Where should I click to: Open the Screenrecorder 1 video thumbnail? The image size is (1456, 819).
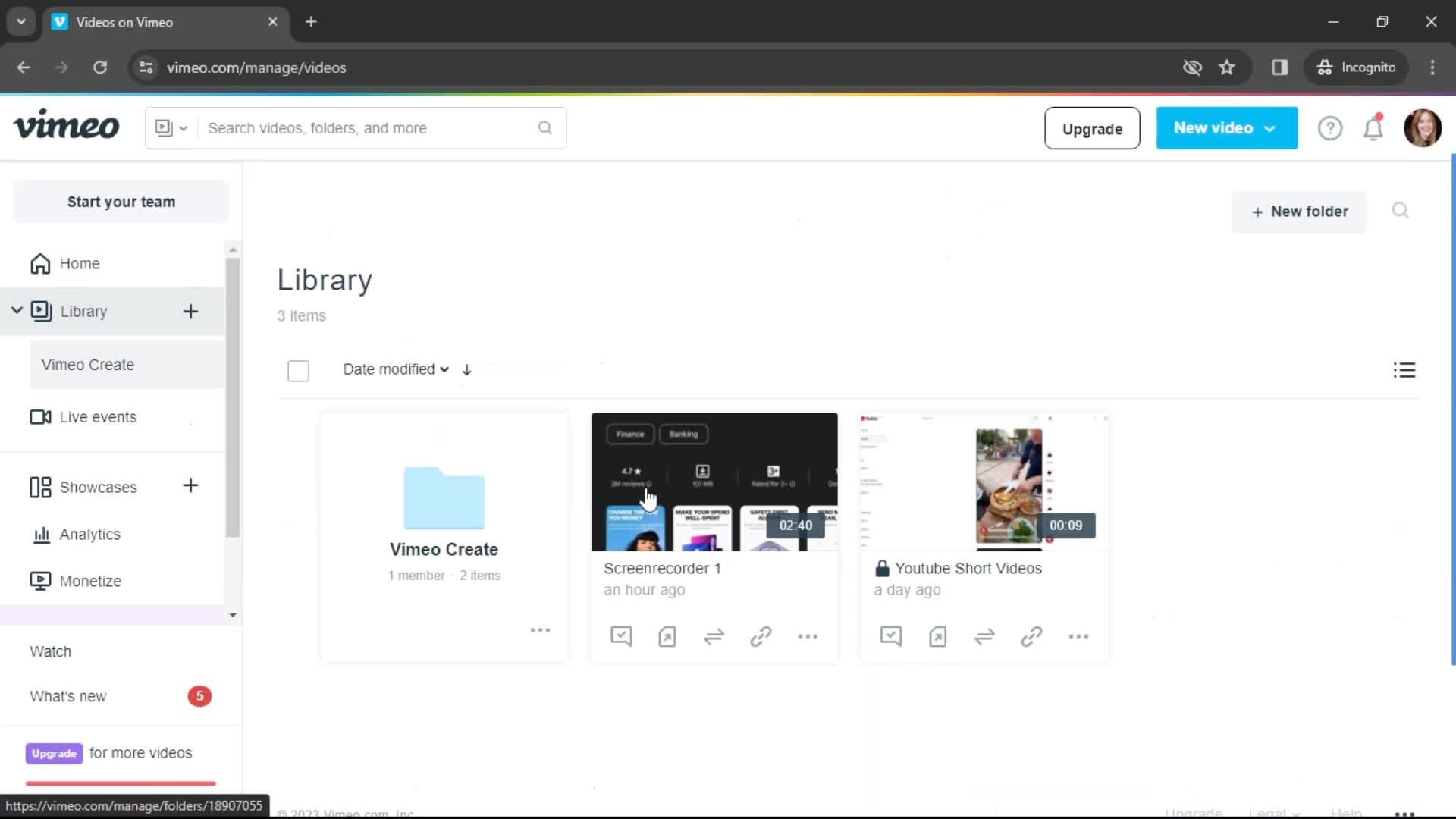click(x=713, y=481)
